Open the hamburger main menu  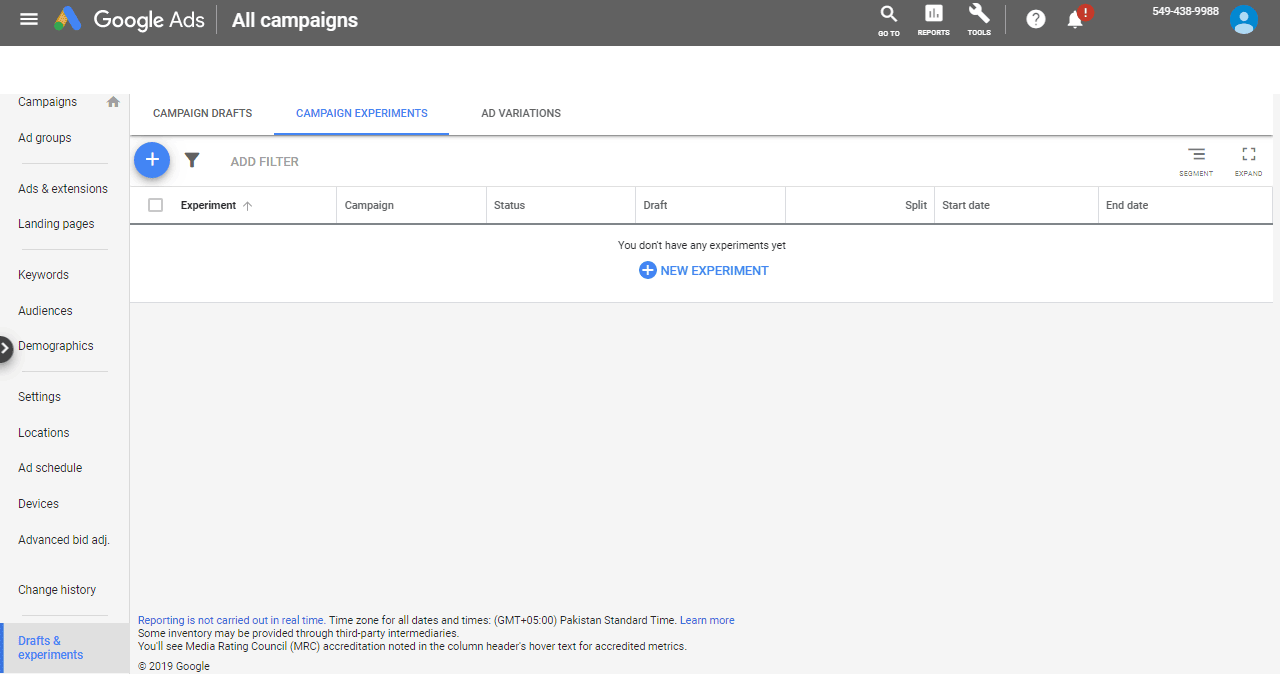29,19
